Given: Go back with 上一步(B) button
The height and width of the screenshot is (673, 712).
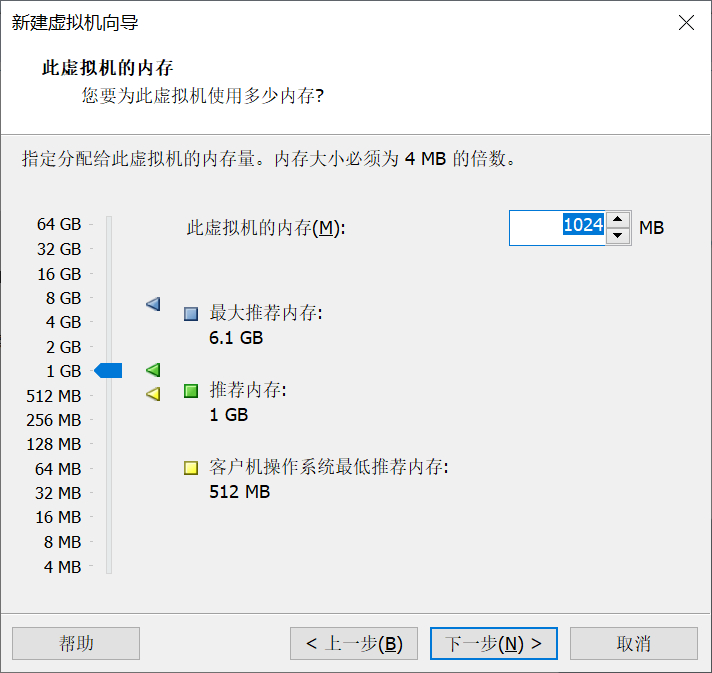Looking at the screenshot, I should coord(354,643).
